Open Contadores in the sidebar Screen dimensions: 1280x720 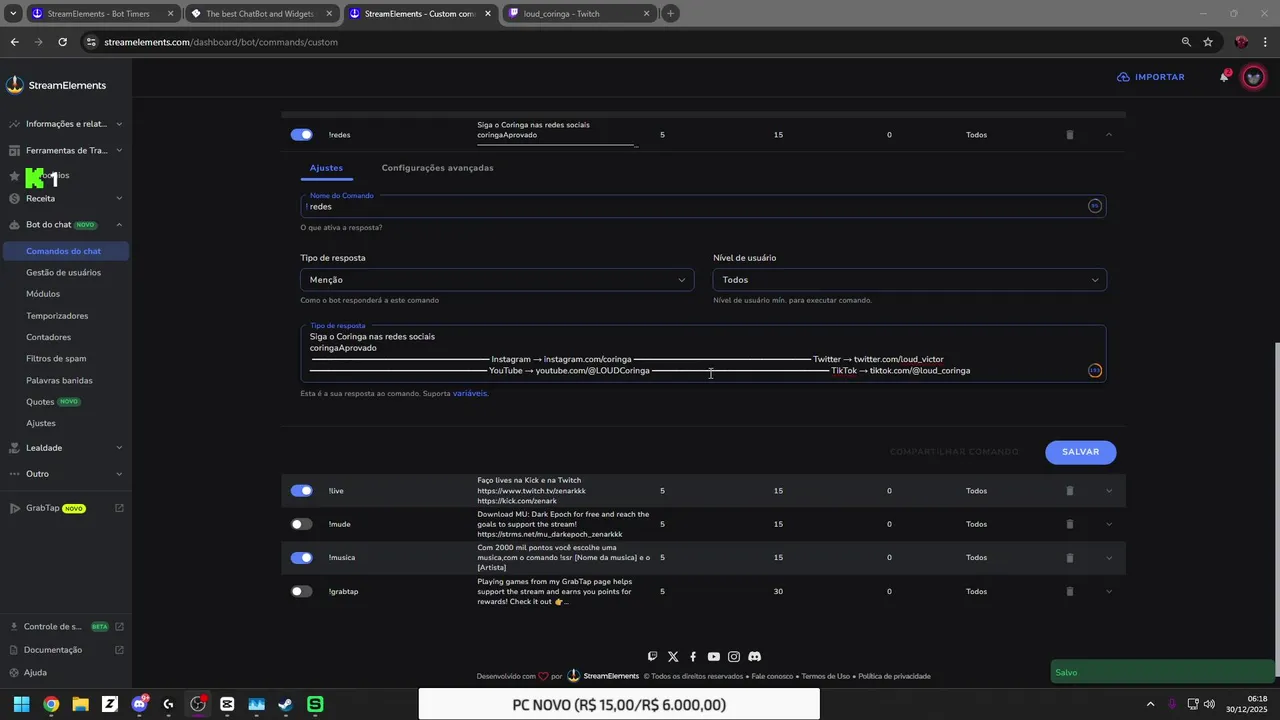coord(48,337)
